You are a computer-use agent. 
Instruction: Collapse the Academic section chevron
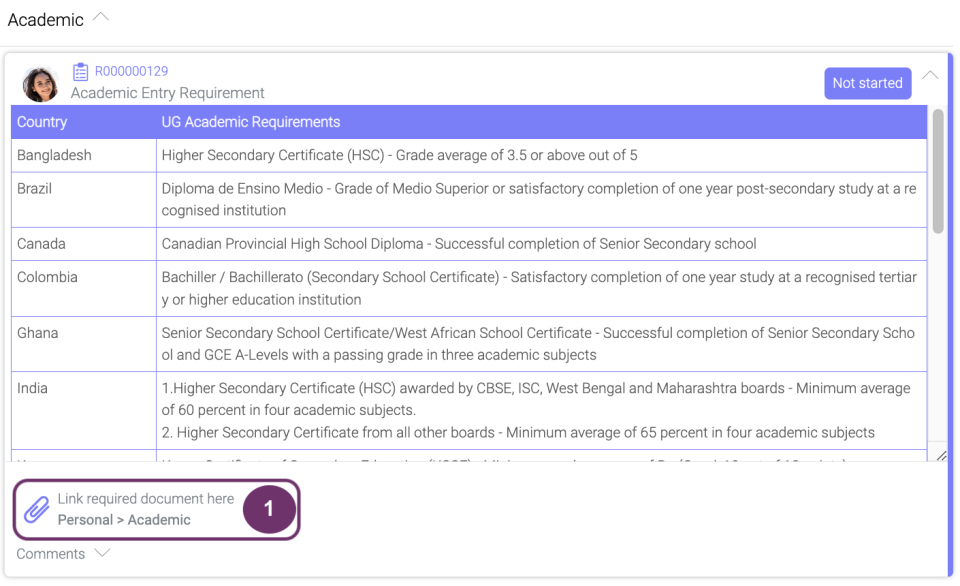click(x=100, y=18)
